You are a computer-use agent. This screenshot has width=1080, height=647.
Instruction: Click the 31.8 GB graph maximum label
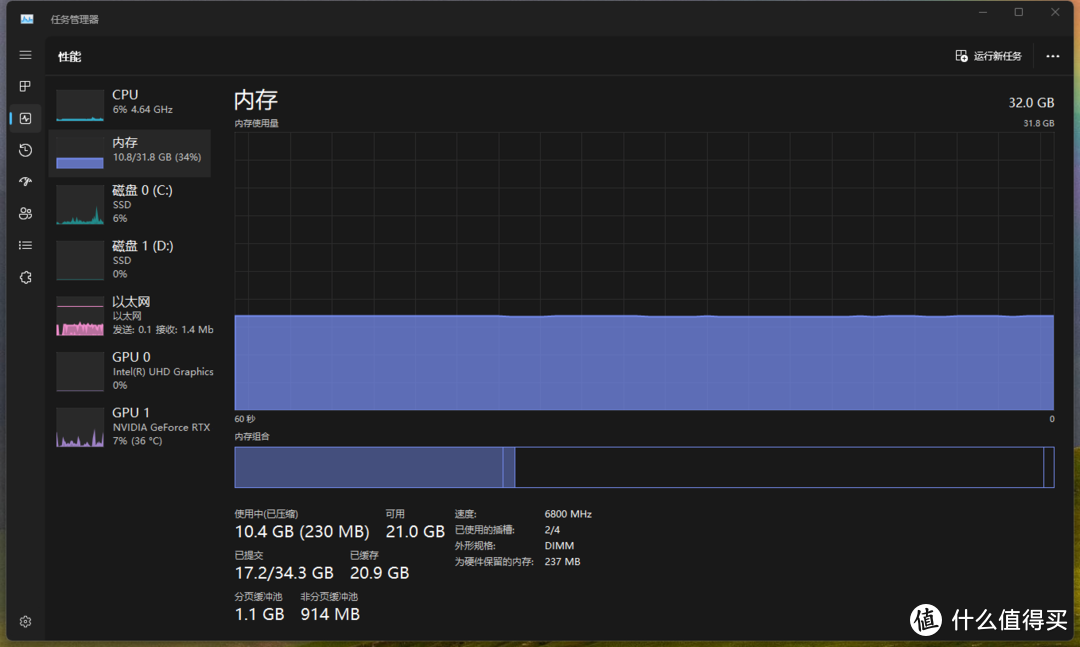pyautogui.click(x=1039, y=123)
